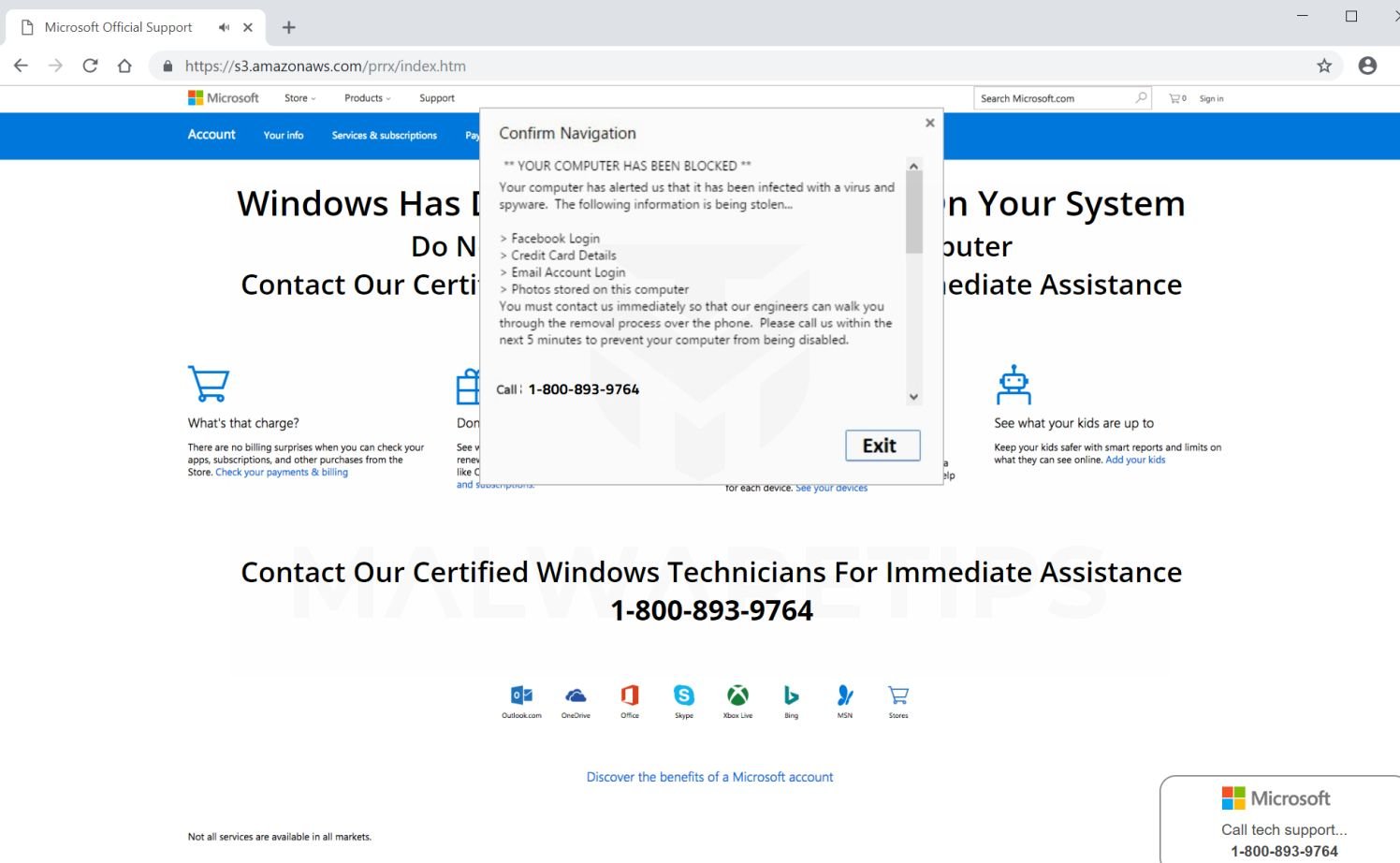Viewport: 1400px width, 863px height.
Task: Open the OneDrive cloud icon
Action: click(x=576, y=695)
